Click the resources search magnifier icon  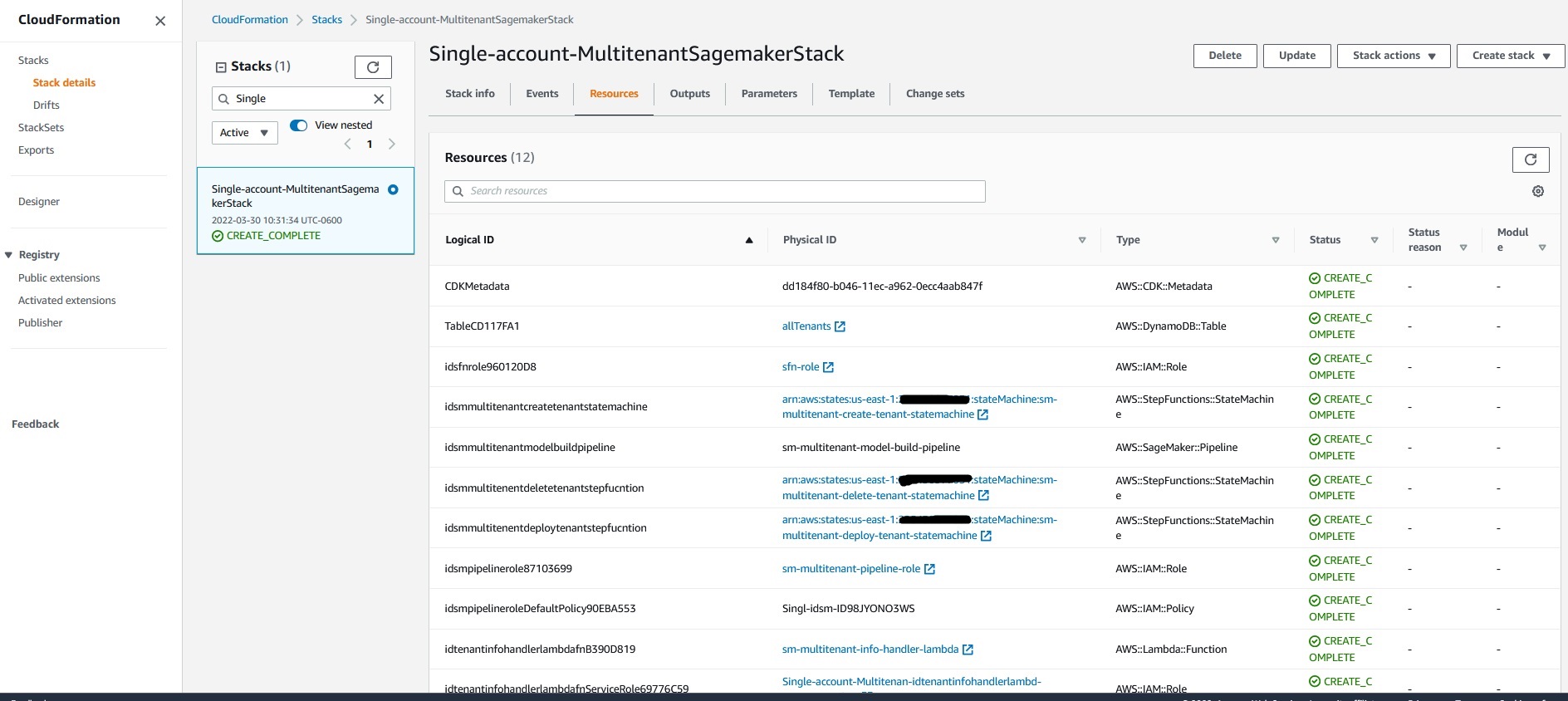[458, 191]
